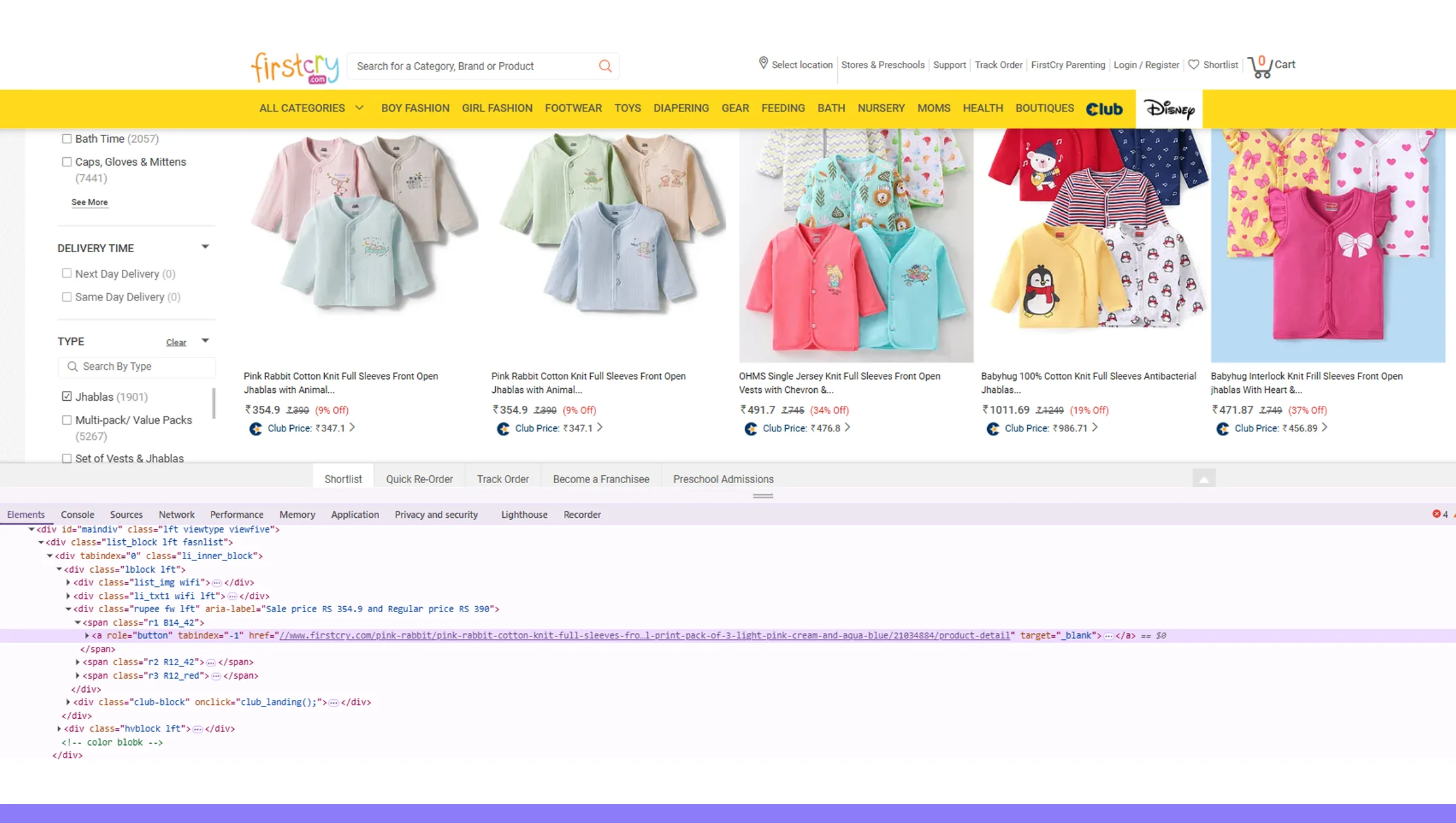Open the shopping cart icon
This screenshot has height=823, width=1456.
click(x=1260, y=66)
